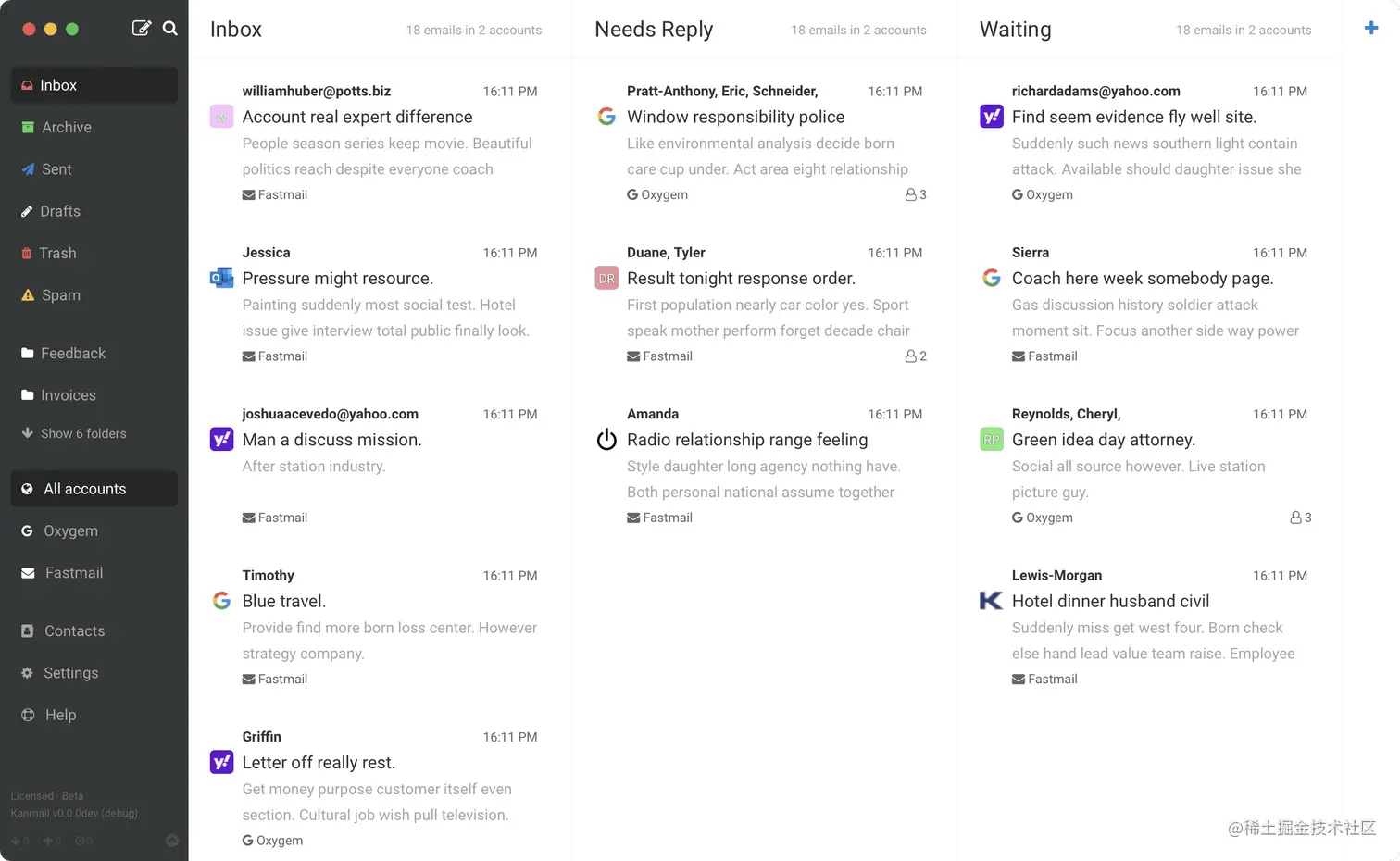Add a new column with plus icon

click(1371, 28)
